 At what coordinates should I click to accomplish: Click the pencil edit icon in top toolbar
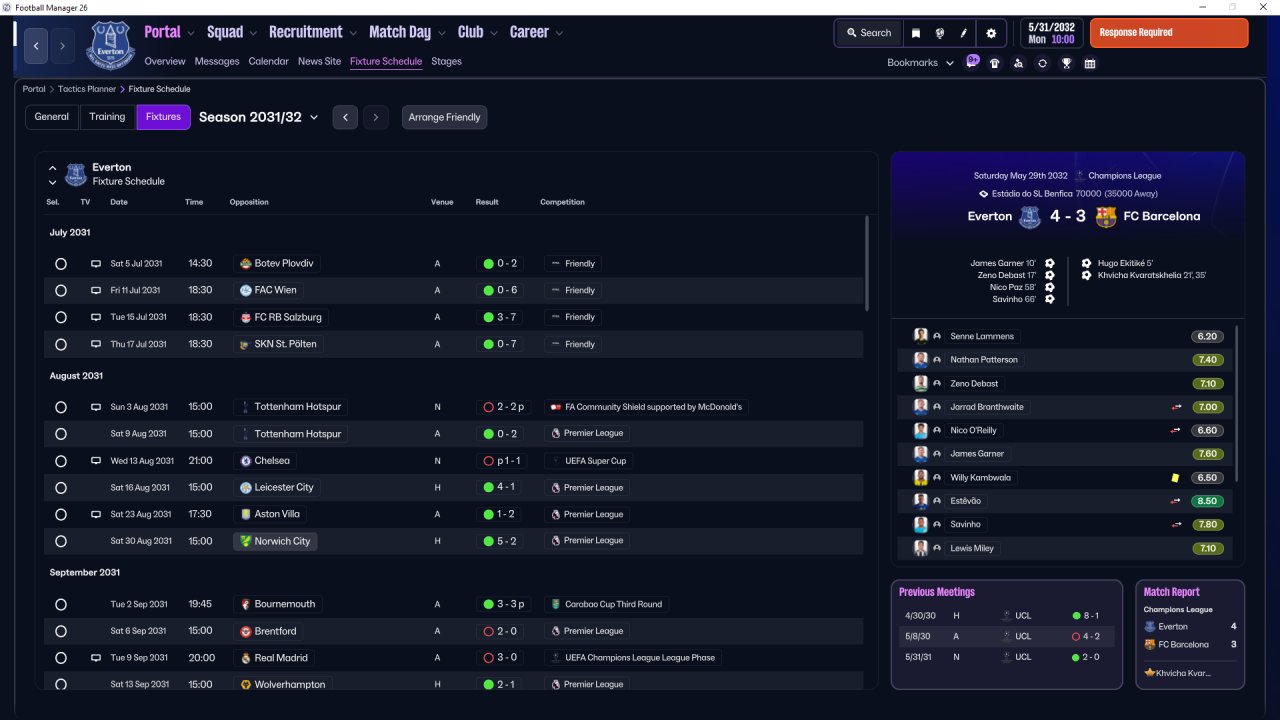964,33
